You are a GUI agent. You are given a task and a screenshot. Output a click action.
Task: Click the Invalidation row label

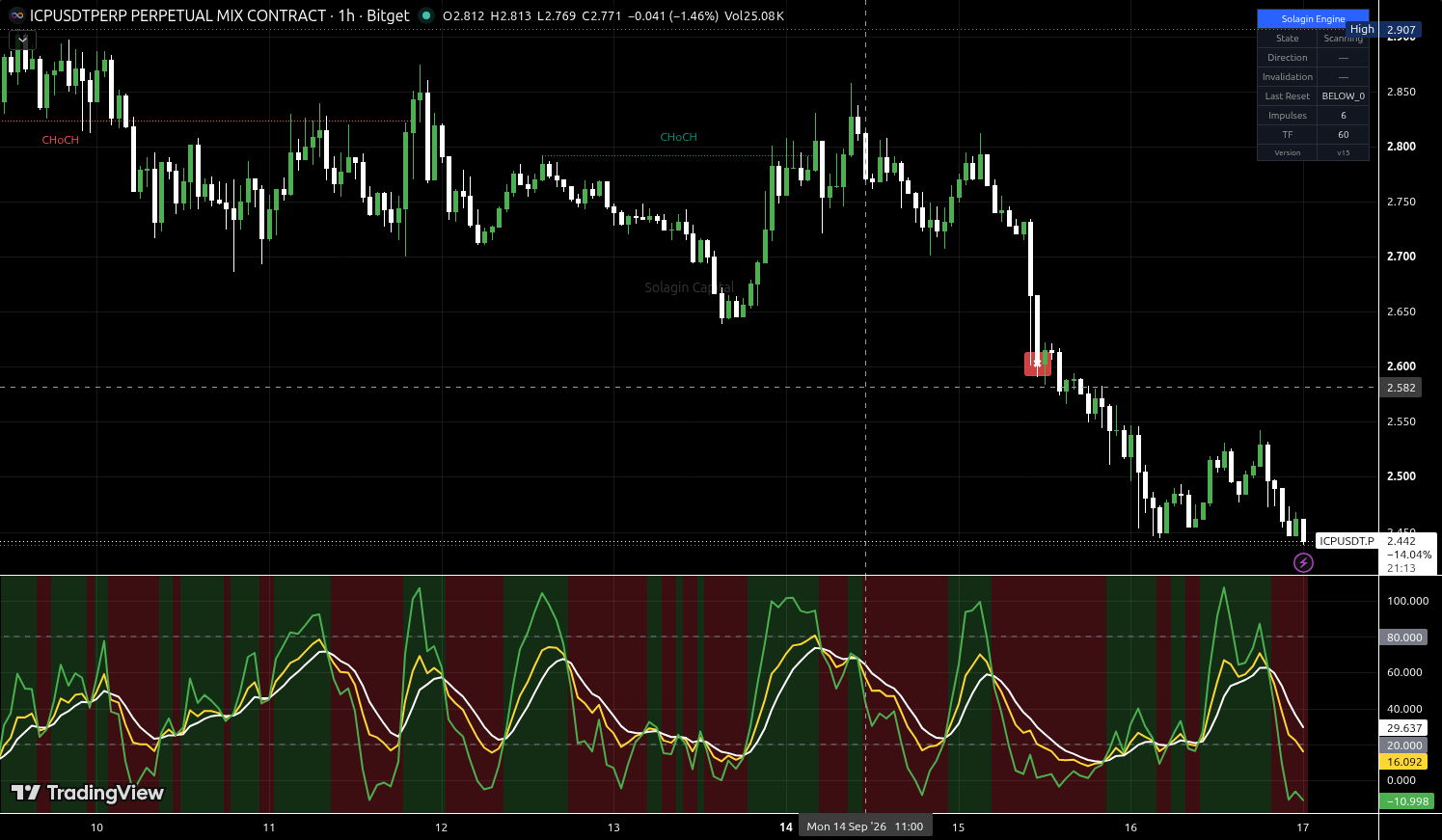1288,77
